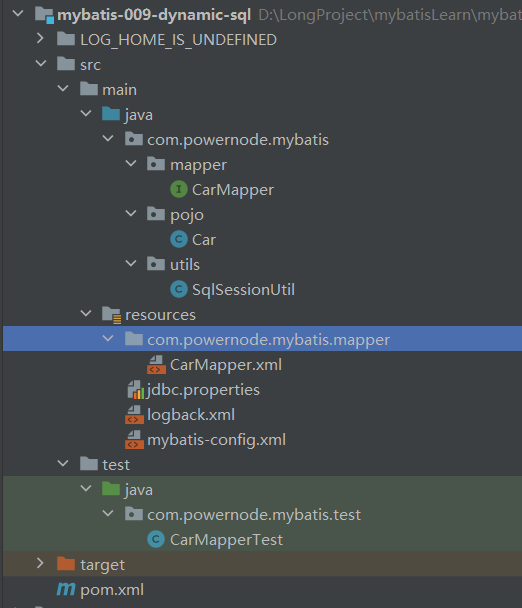522x608 pixels.
Task: Open the pom.xml file
Action: tap(112, 590)
